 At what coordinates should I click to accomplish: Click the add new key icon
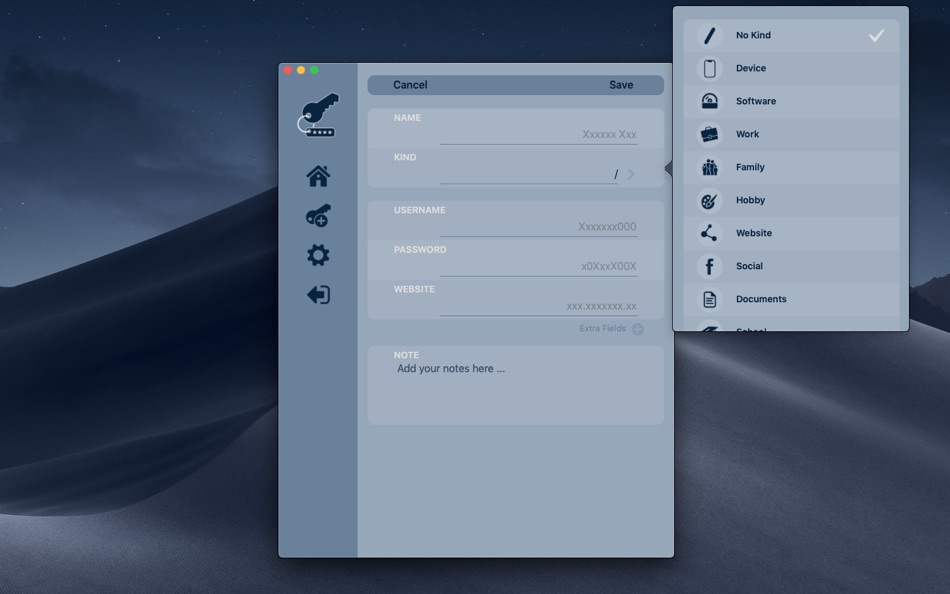coord(318,216)
